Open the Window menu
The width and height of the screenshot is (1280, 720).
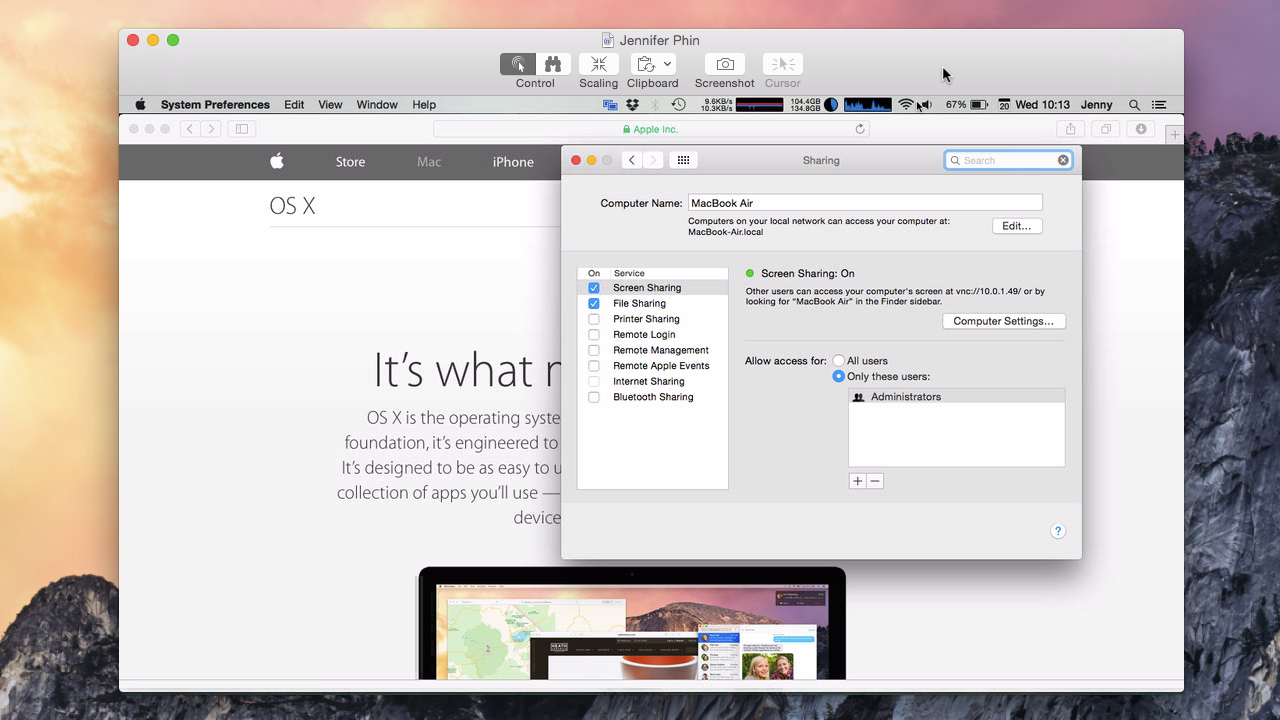377,105
